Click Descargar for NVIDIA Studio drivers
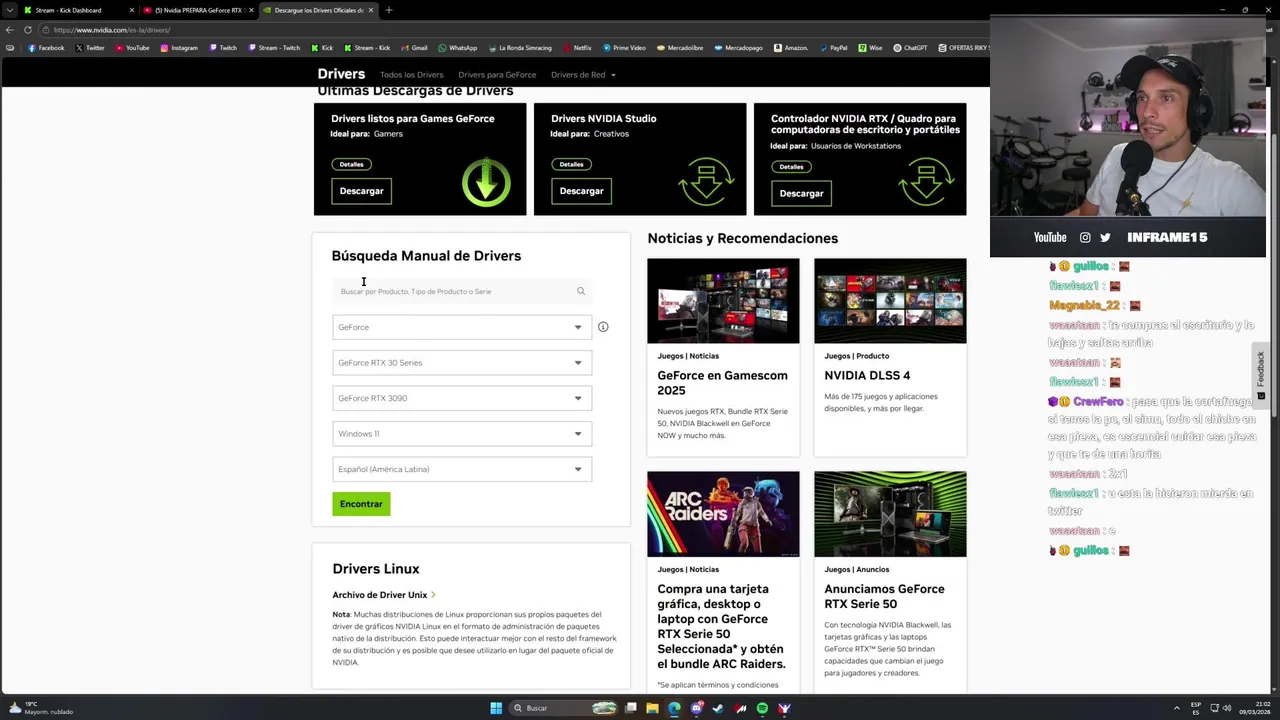 coord(581,191)
